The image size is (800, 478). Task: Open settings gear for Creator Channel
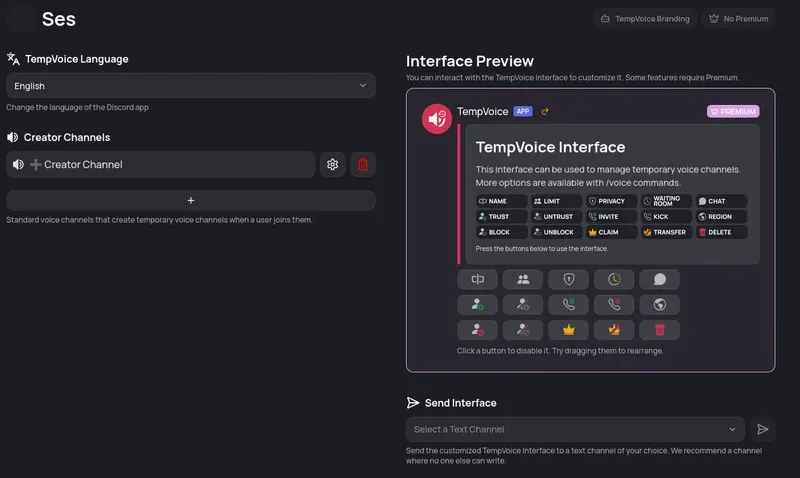coord(333,164)
